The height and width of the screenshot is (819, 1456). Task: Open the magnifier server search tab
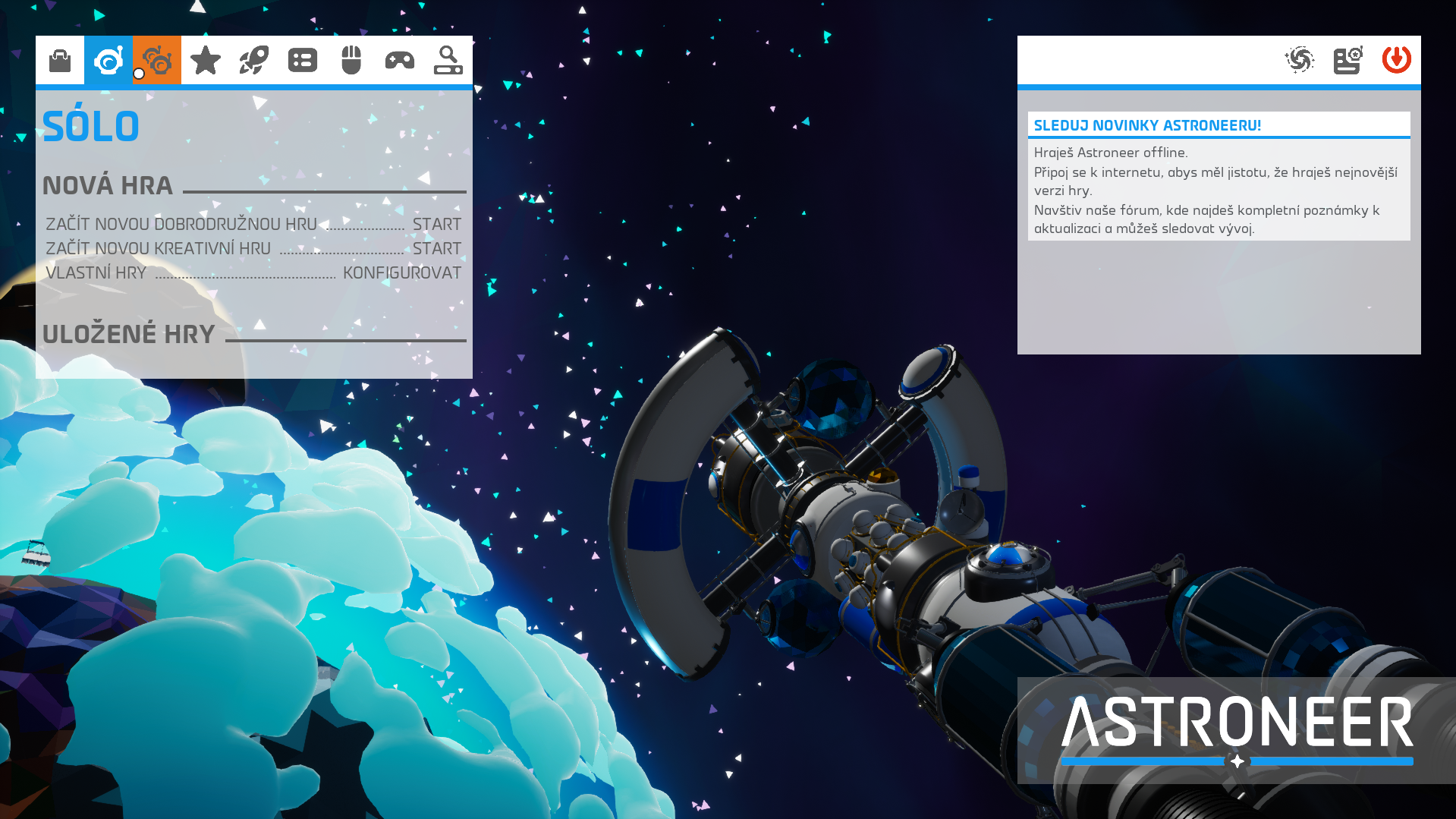pyautogui.click(x=448, y=60)
